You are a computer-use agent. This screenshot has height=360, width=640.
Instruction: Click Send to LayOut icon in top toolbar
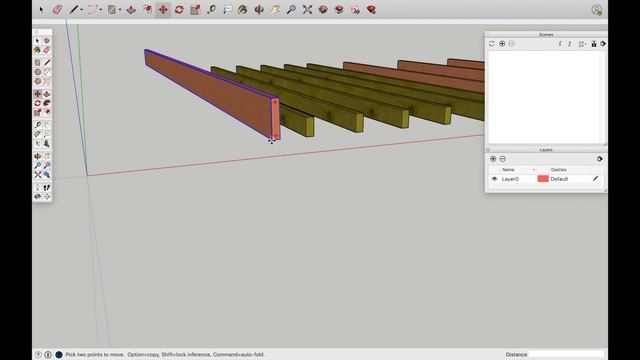pos(355,9)
